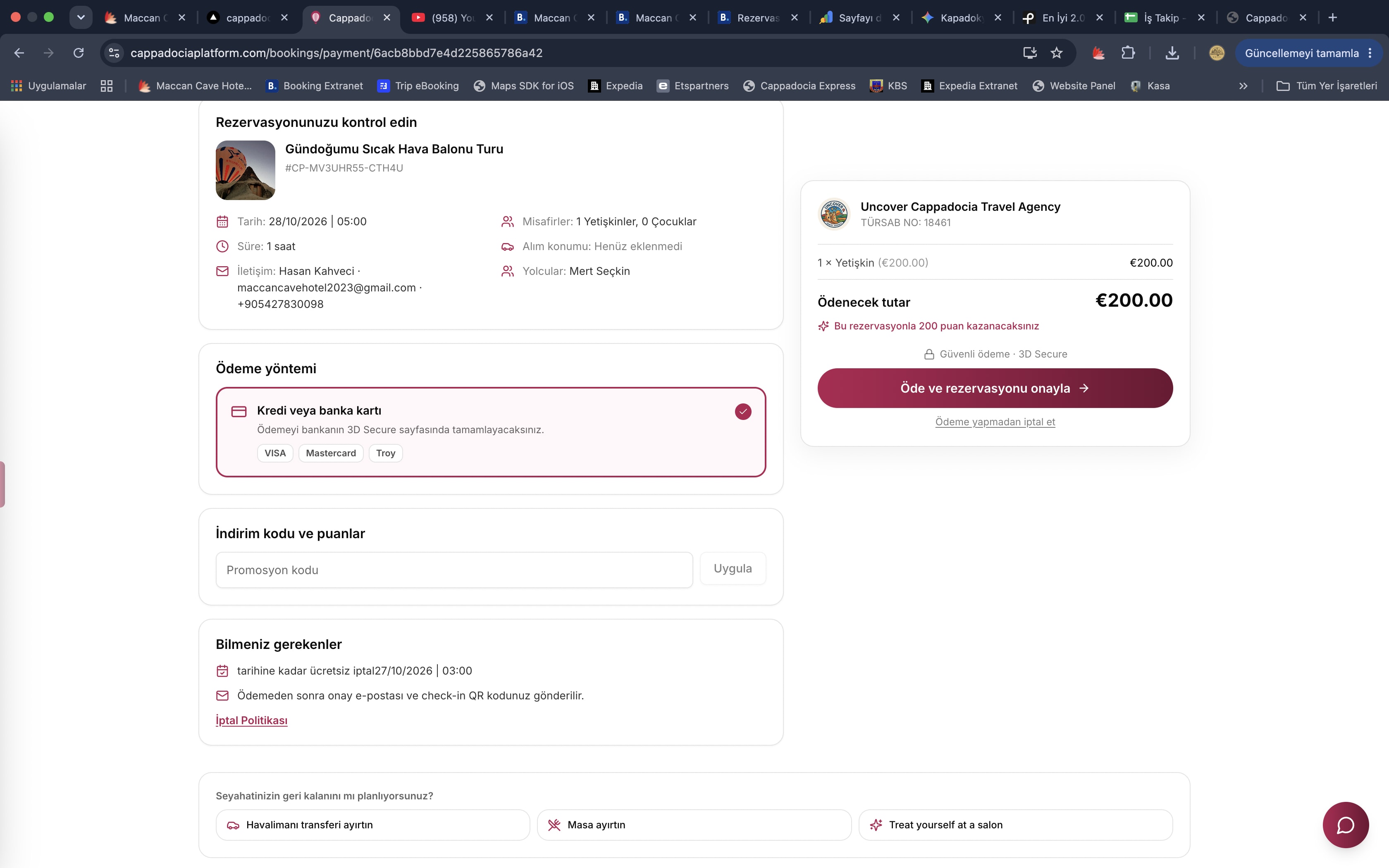Open the Chrome three-dot menu
The image size is (1389, 868).
1370,53
